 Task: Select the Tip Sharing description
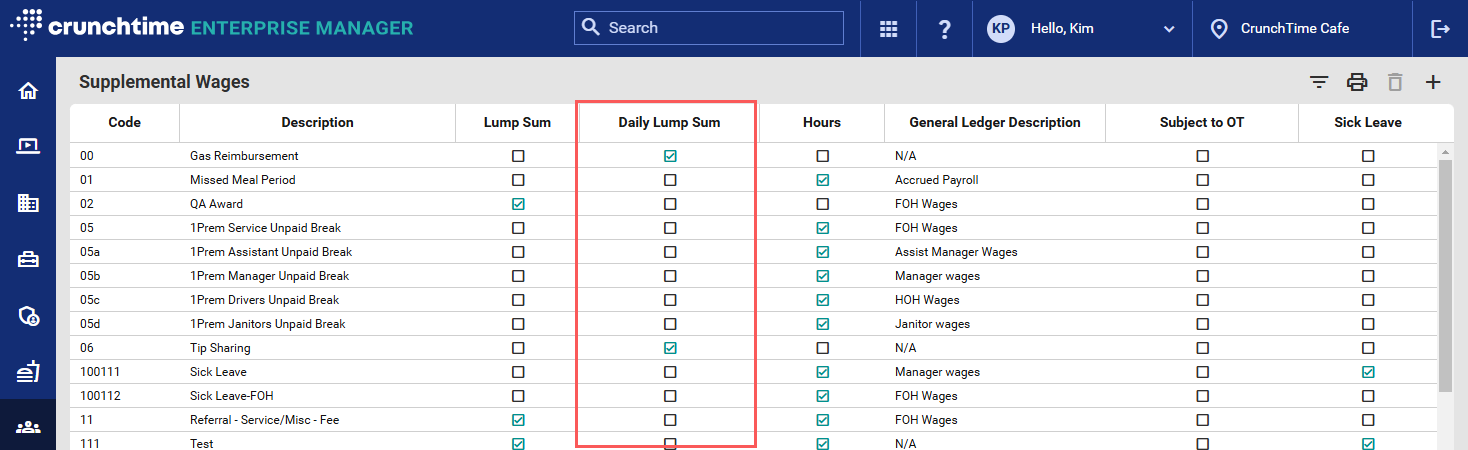pyautogui.click(x=220, y=348)
